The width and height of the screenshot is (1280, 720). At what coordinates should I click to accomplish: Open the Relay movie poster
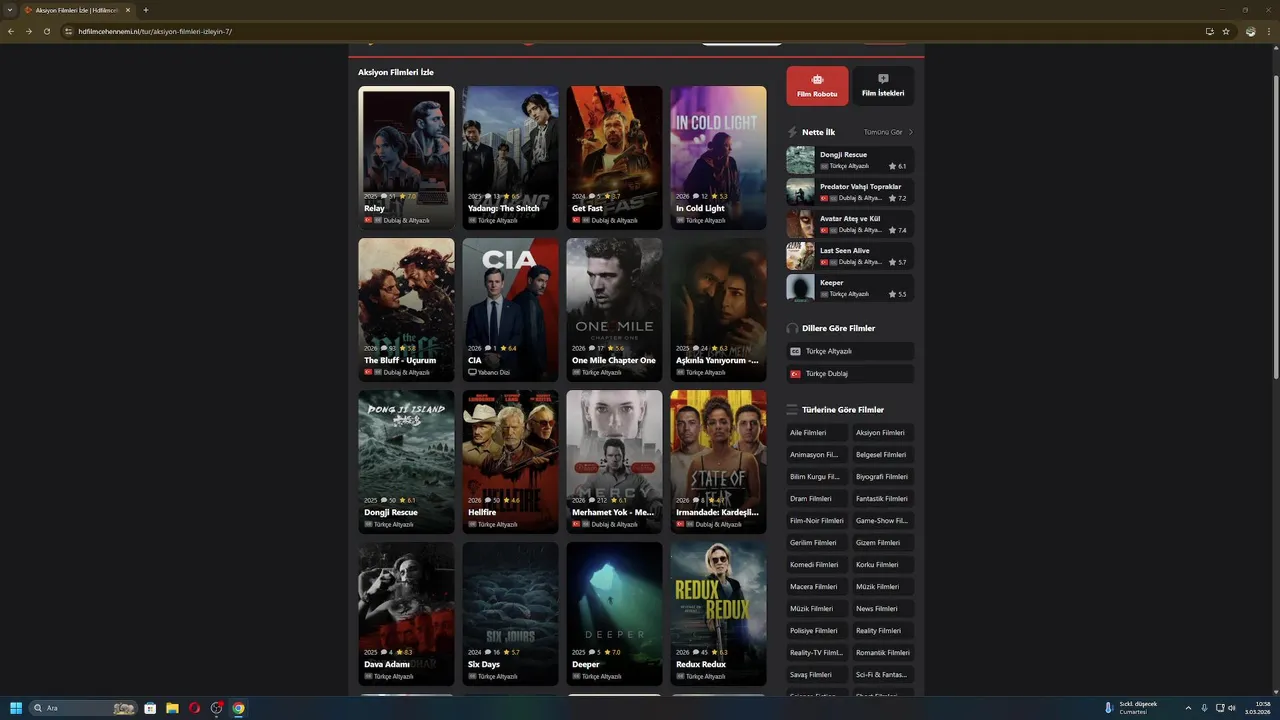406,157
